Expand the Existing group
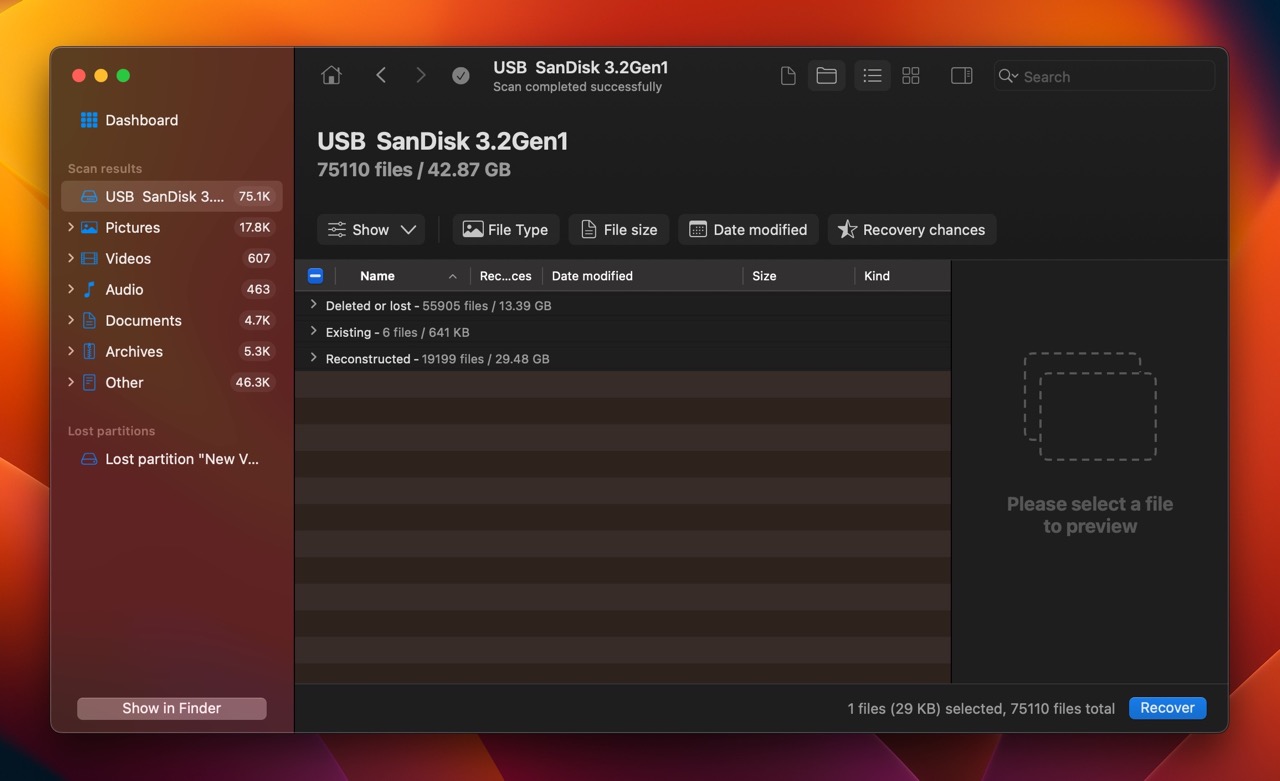 [x=313, y=331]
